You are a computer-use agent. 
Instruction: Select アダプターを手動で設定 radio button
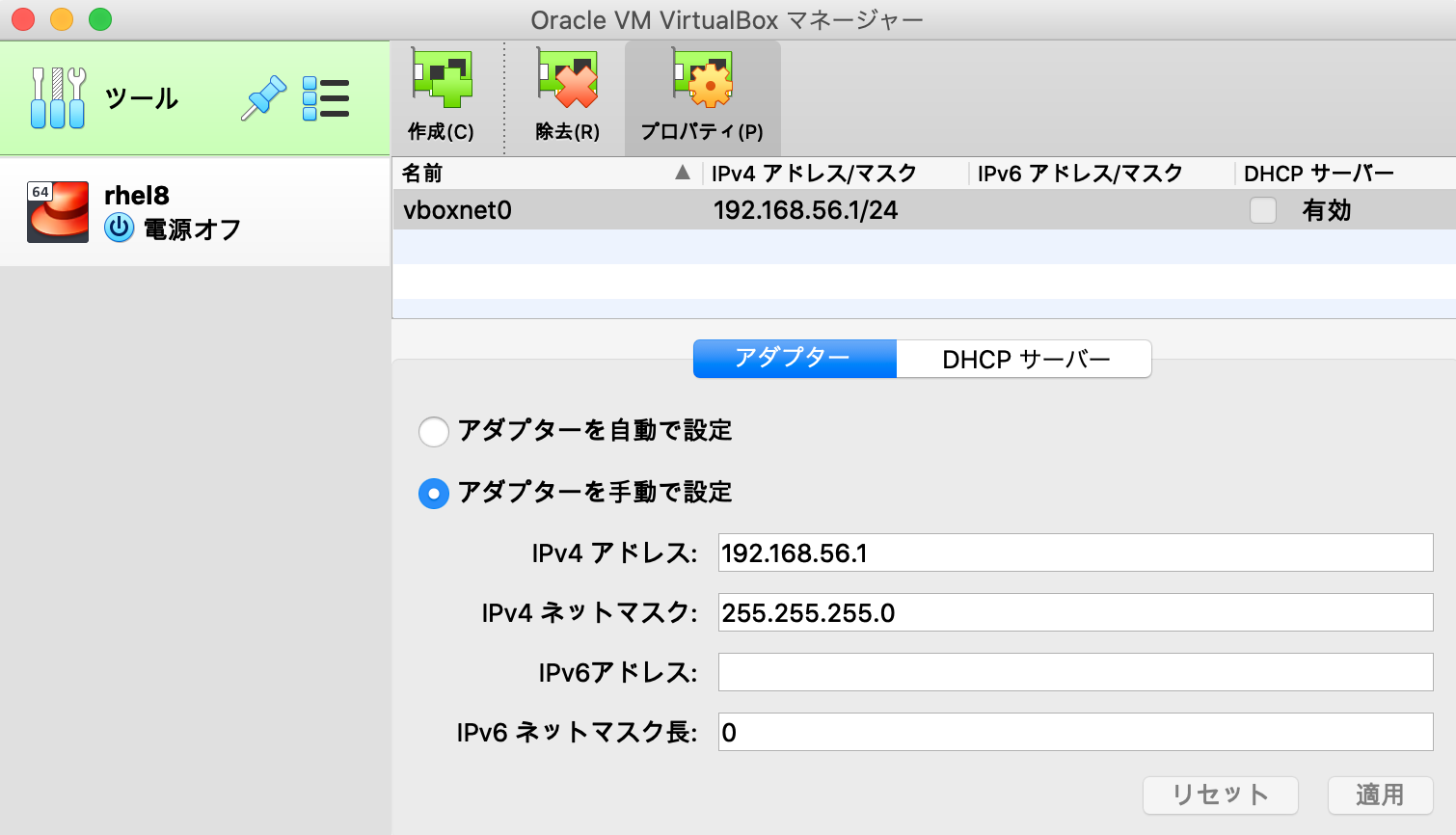(434, 493)
